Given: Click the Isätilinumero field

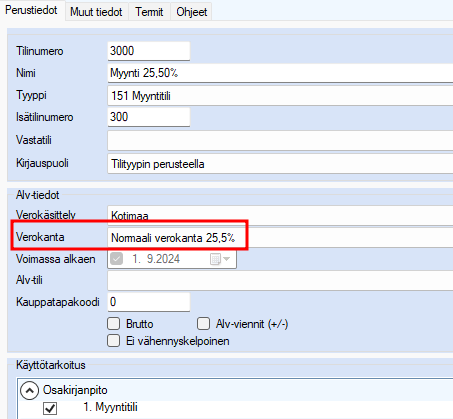Looking at the screenshot, I should (x=149, y=117).
